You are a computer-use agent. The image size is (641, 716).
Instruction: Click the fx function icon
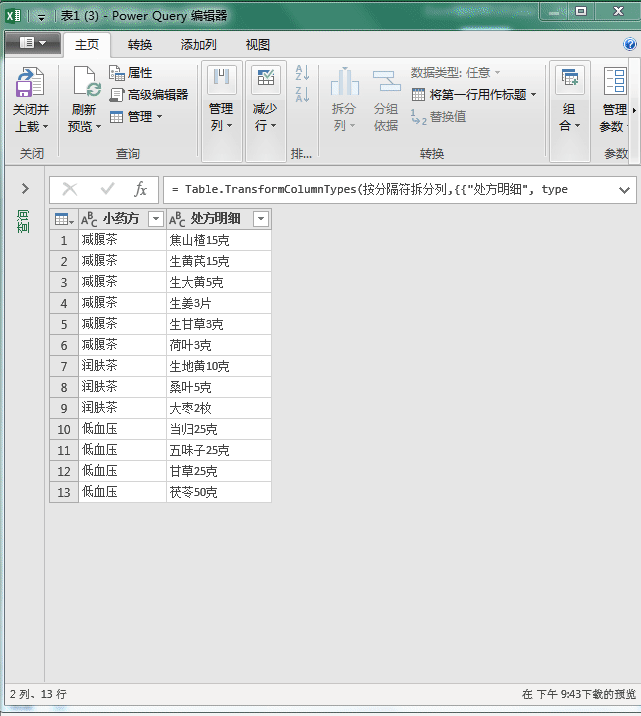141,189
